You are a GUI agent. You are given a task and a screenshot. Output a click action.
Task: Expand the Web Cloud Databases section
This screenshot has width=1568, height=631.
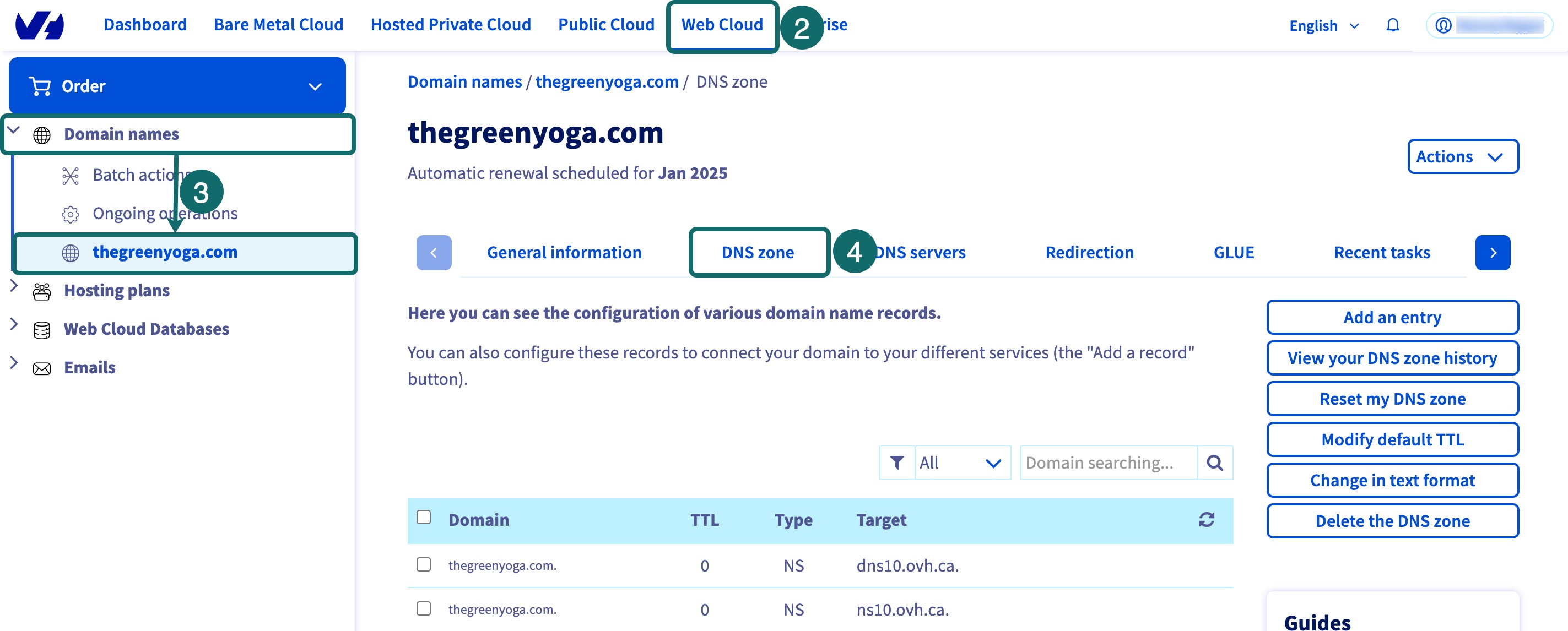tap(13, 324)
